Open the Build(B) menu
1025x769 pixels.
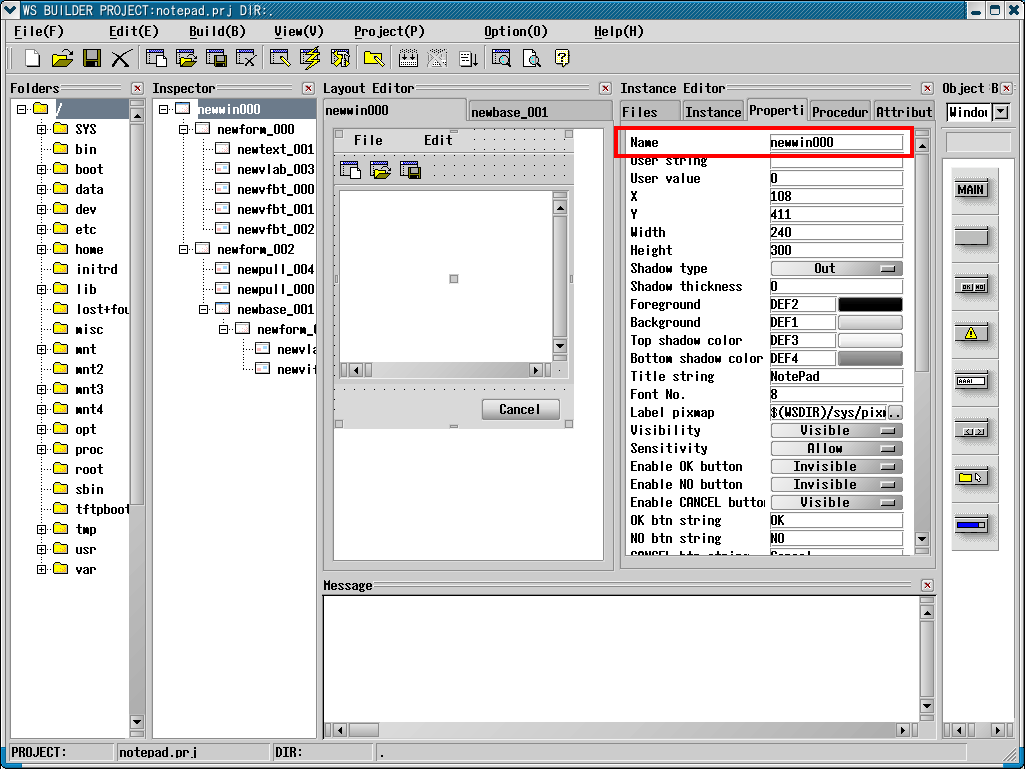pos(217,31)
